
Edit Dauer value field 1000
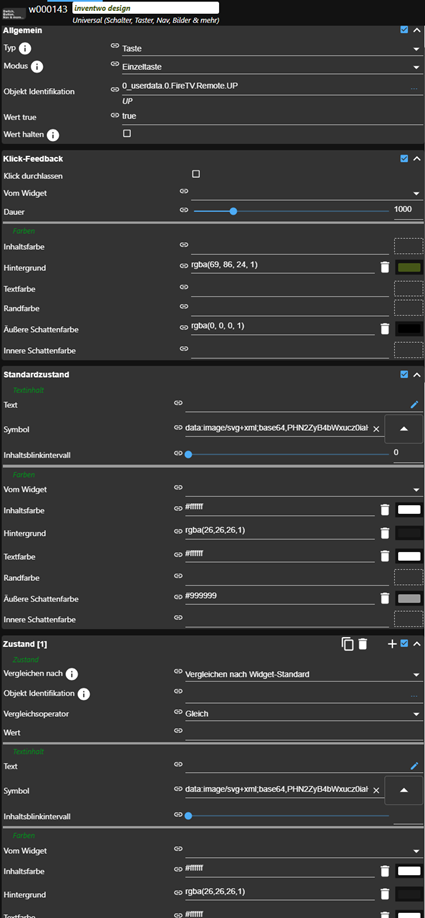[x=407, y=210]
